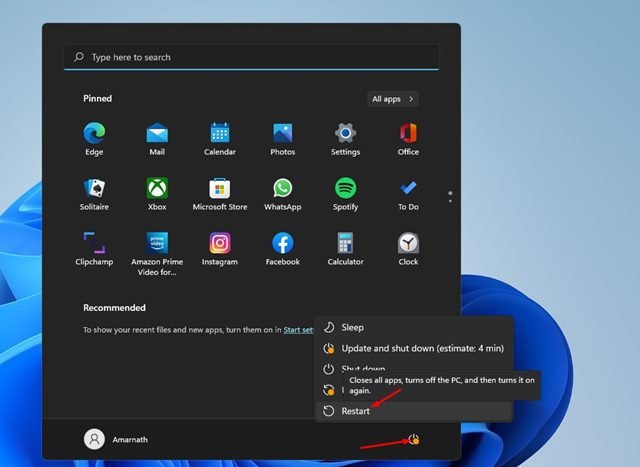Launch the Clipchamp video editor
640x467 pixels.
click(94, 249)
